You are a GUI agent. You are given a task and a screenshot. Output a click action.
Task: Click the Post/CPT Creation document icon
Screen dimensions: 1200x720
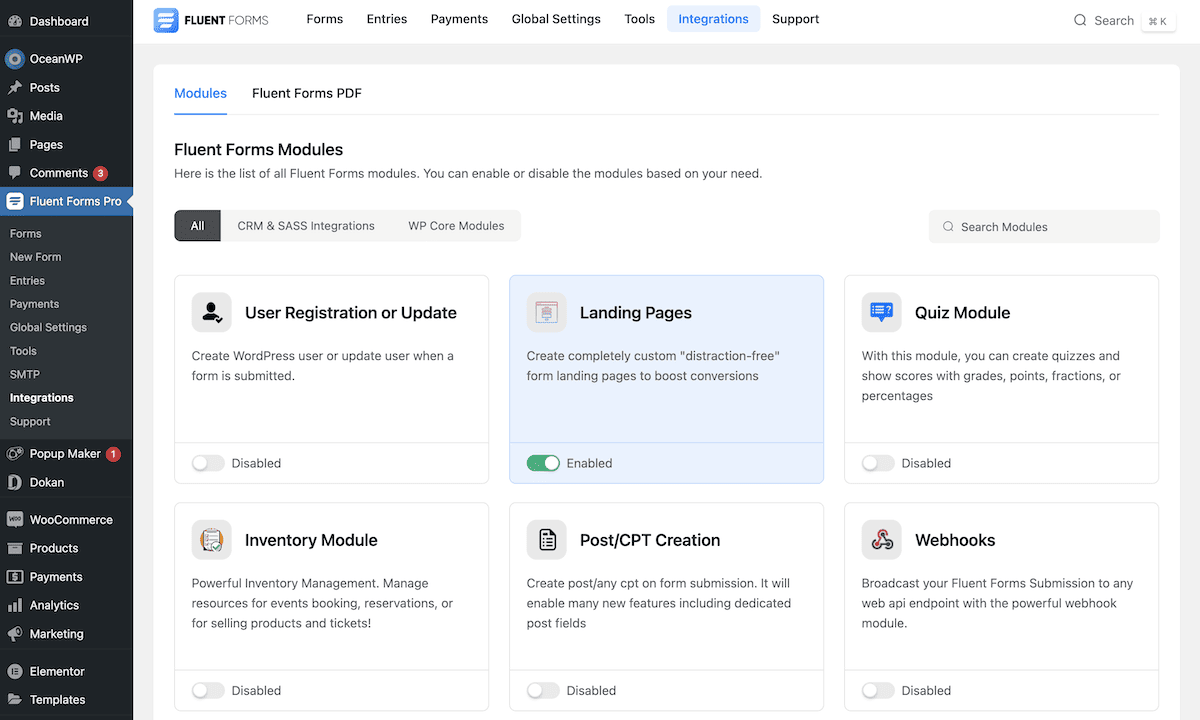click(547, 540)
